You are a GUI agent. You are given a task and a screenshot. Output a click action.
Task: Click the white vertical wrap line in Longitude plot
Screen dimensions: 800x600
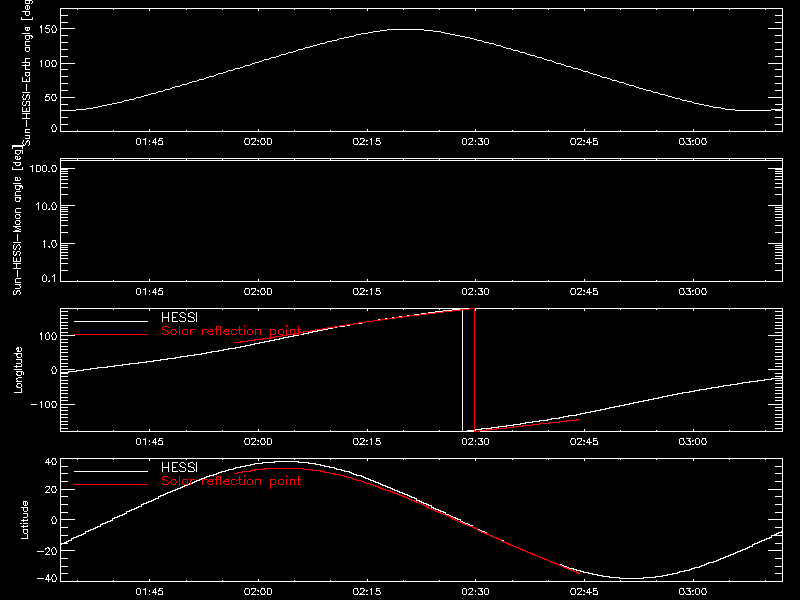click(463, 370)
